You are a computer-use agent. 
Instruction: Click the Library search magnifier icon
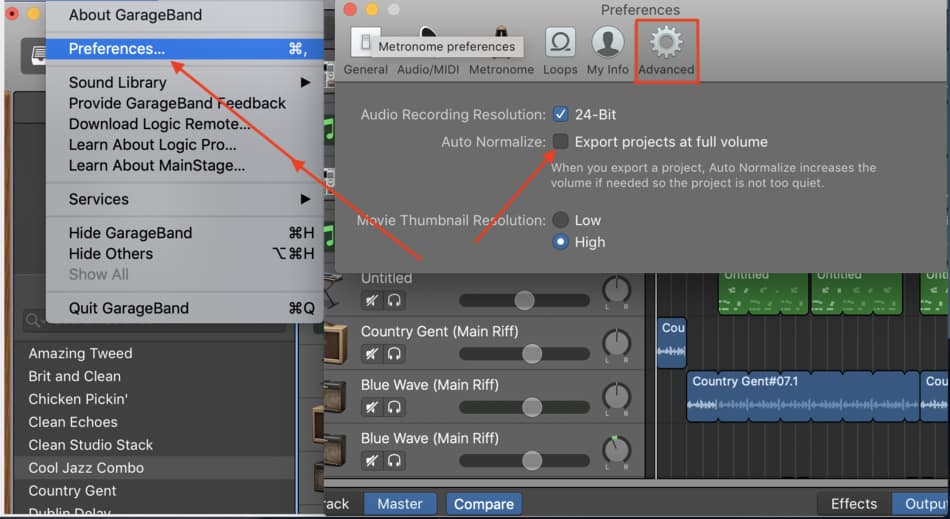[x=33, y=319]
